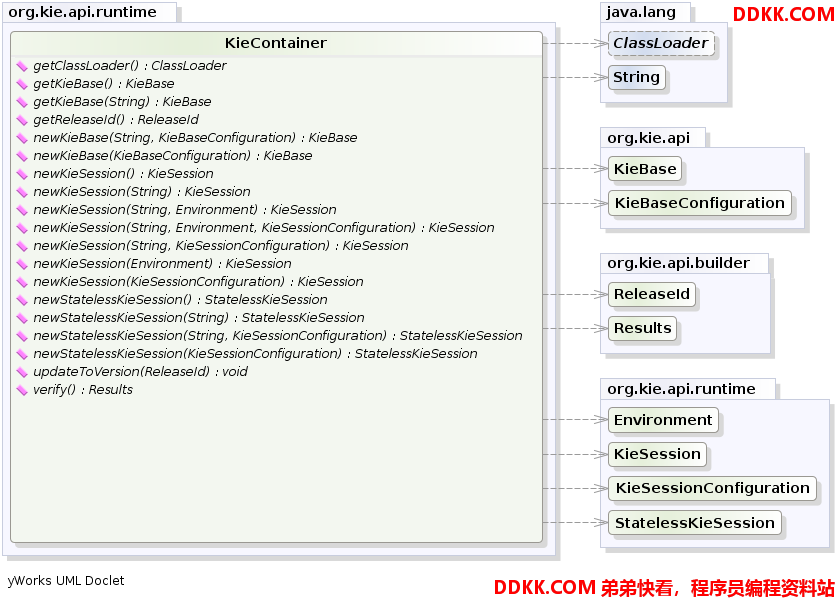Select newKieSession() : KieSession signature

coord(123,174)
